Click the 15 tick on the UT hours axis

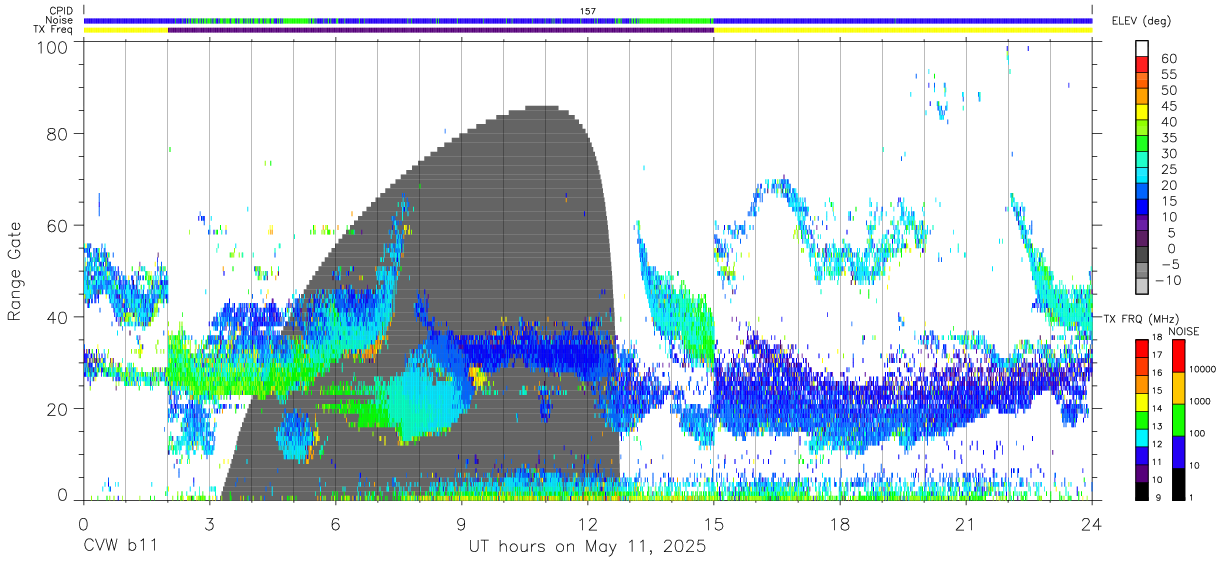[x=713, y=524]
